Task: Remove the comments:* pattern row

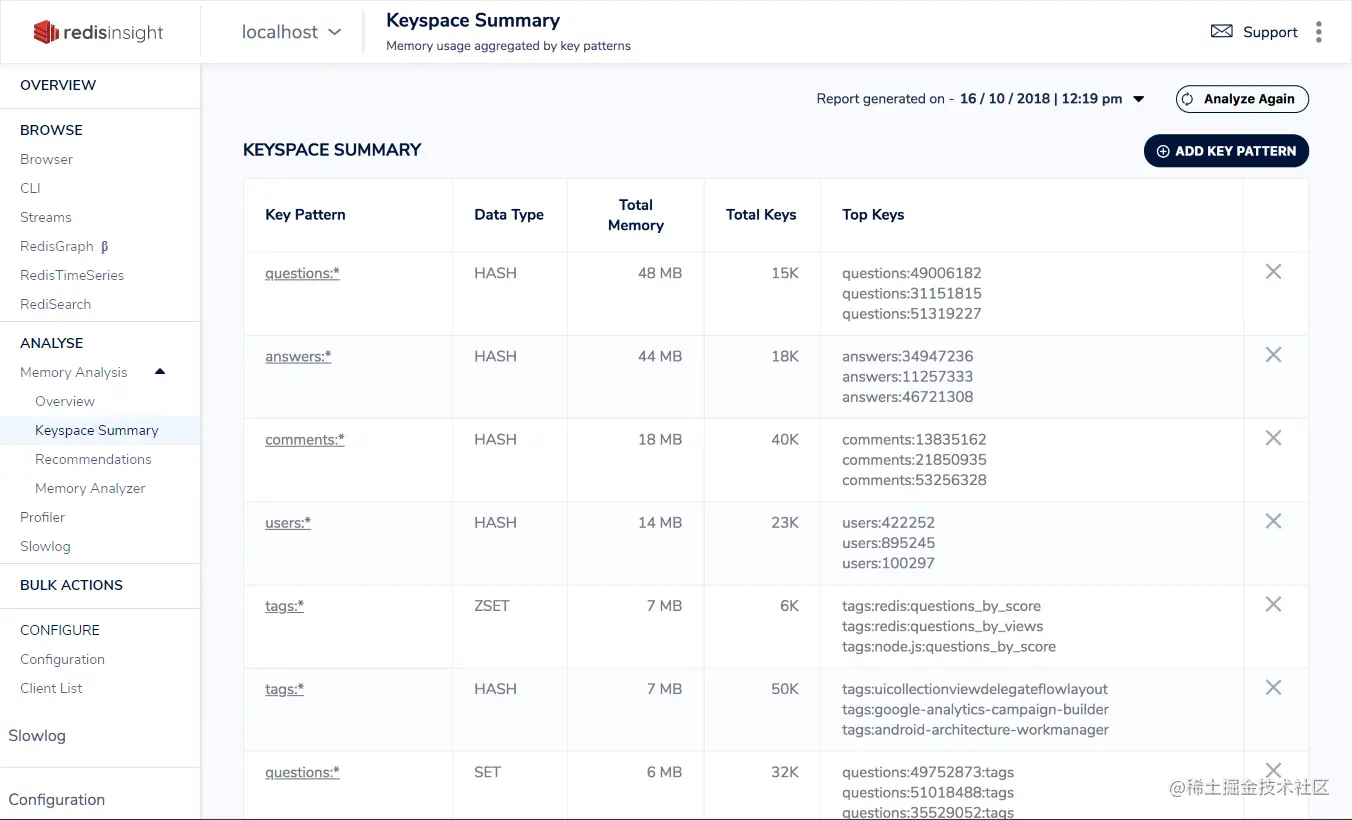Action: coord(1273,438)
